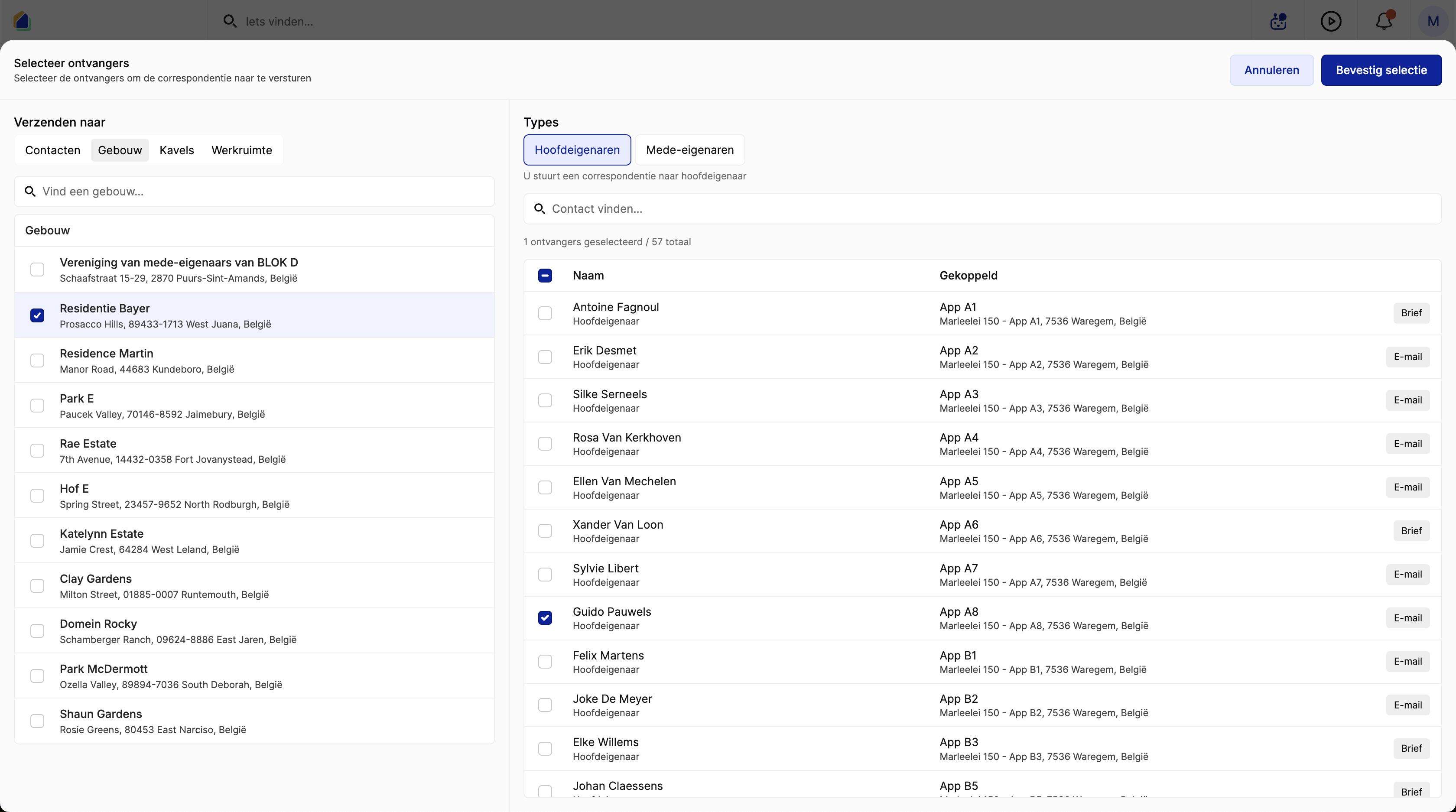Select Felix Martens' checkbox
This screenshot has height=812, width=1456.
545,662
